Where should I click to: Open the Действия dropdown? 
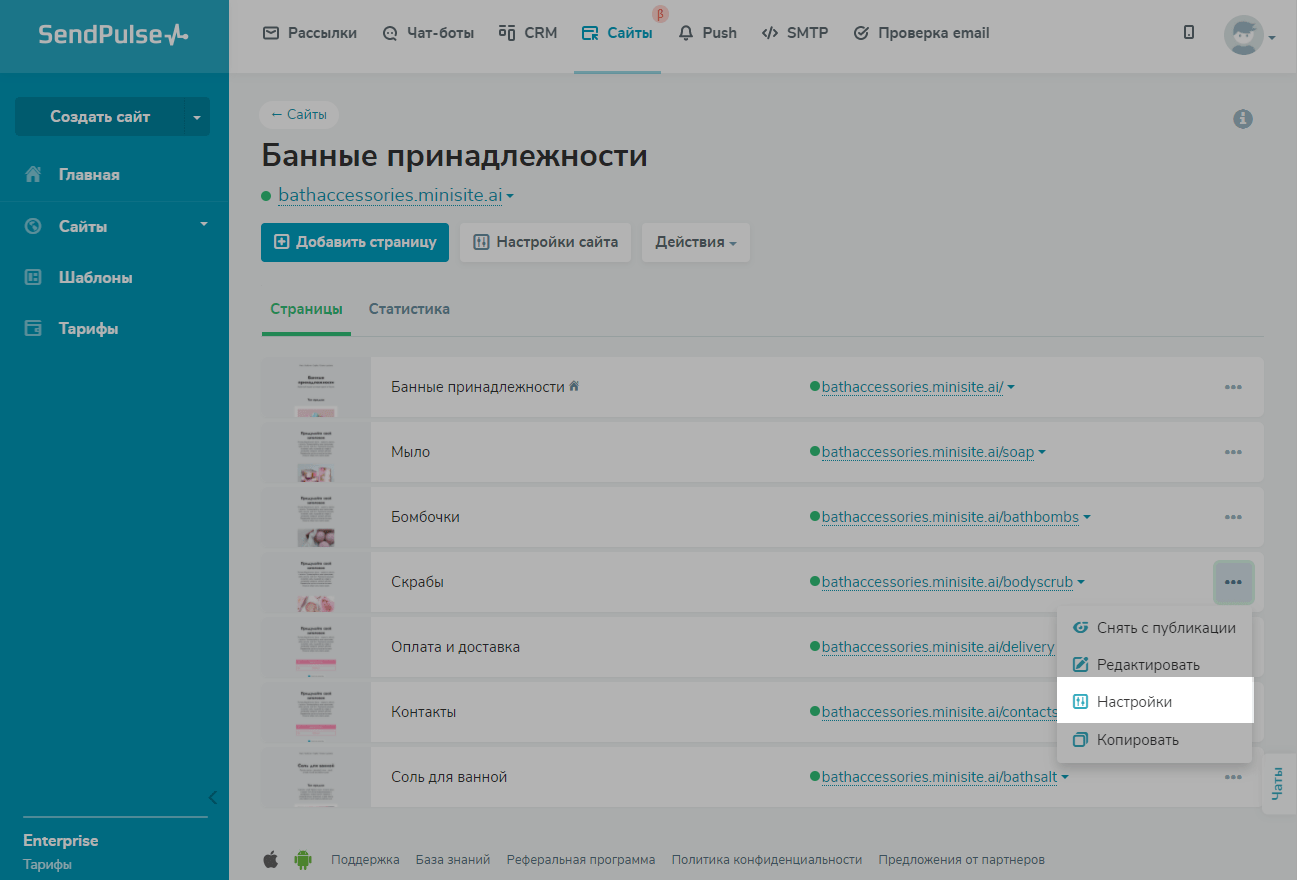(695, 242)
